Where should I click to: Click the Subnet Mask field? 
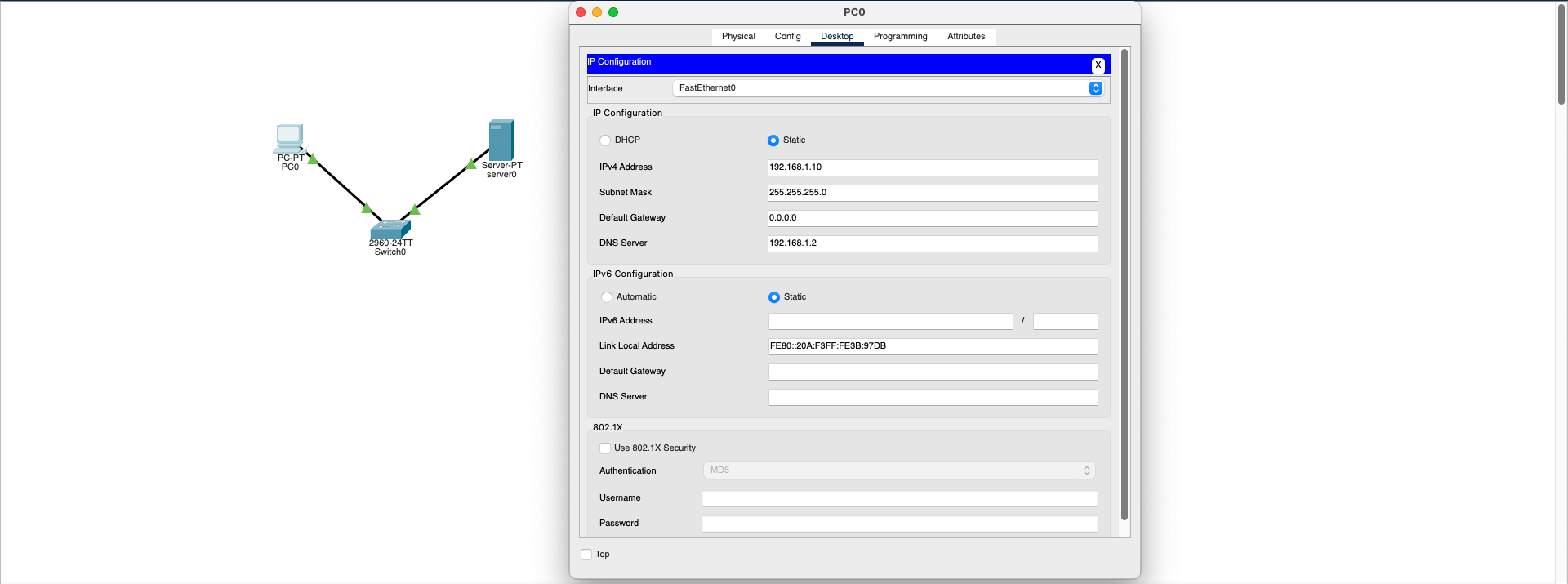[933, 193]
